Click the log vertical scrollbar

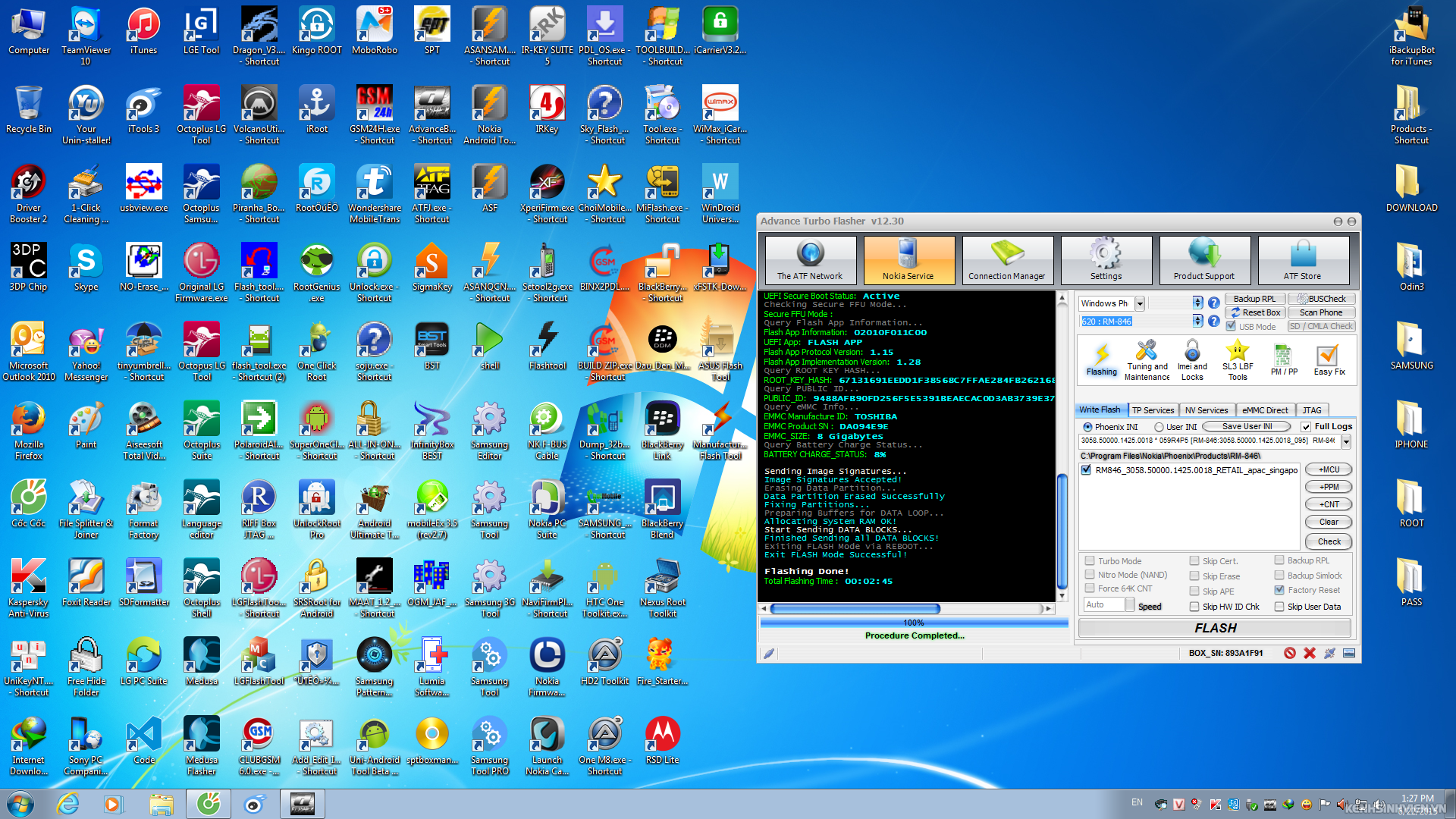pos(1062,447)
